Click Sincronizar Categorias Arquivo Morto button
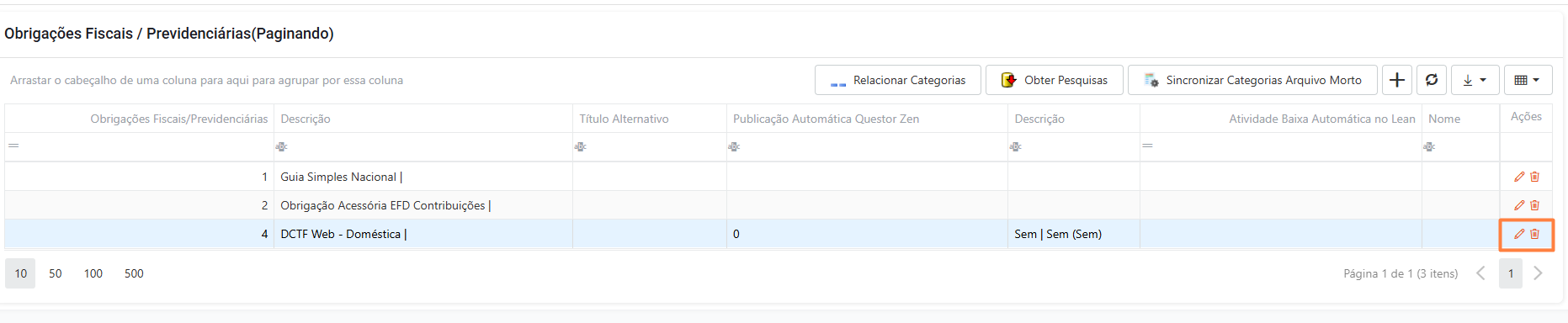The height and width of the screenshot is (323, 1568). click(x=1252, y=80)
